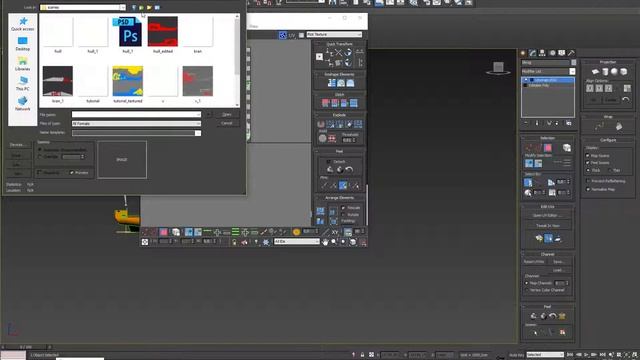The image size is (640, 360).
Task: Switch to Utilities command panel tab
Action: (x=571, y=53)
